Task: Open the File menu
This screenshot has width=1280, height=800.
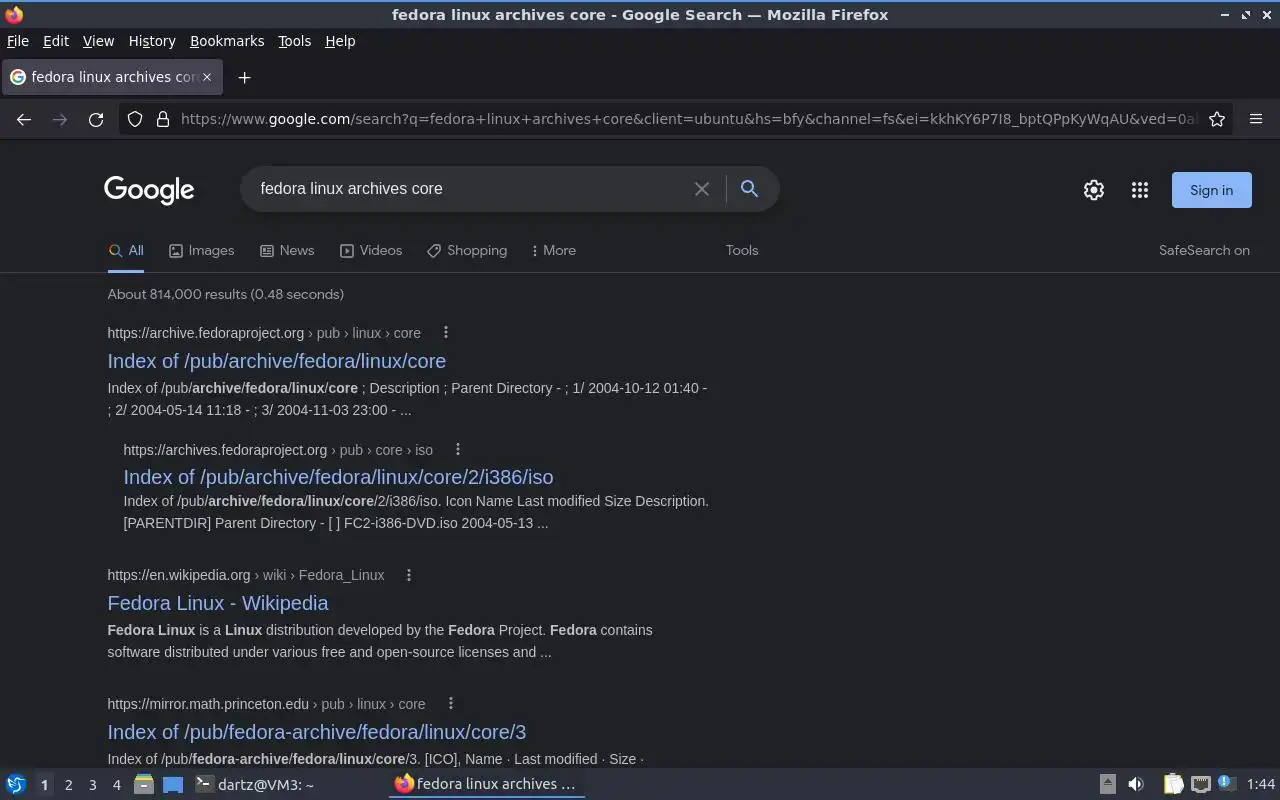Action: (18, 41)
